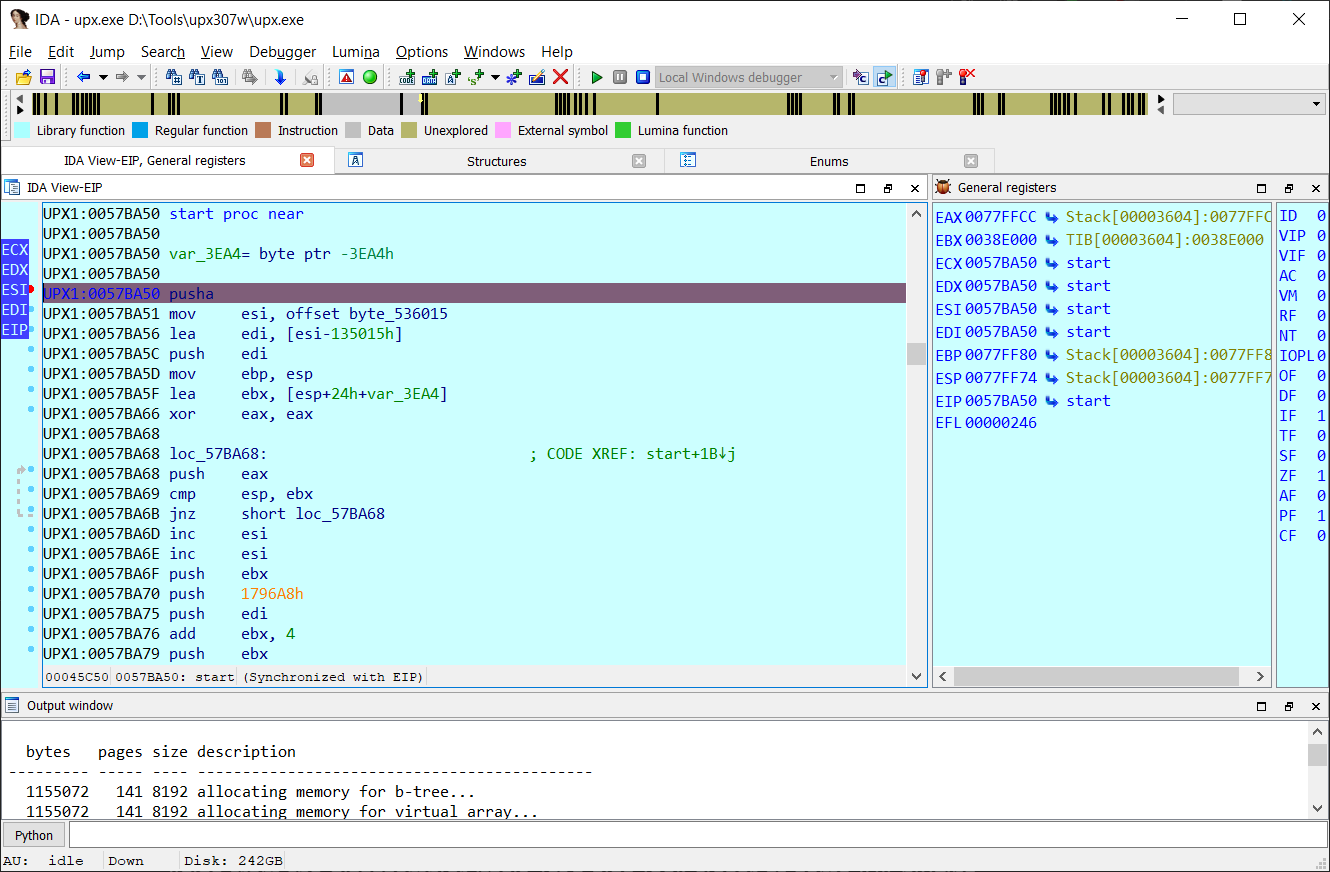Click the Library function cyan legend swatch
Screen dimensions: 1330x872
21,130
